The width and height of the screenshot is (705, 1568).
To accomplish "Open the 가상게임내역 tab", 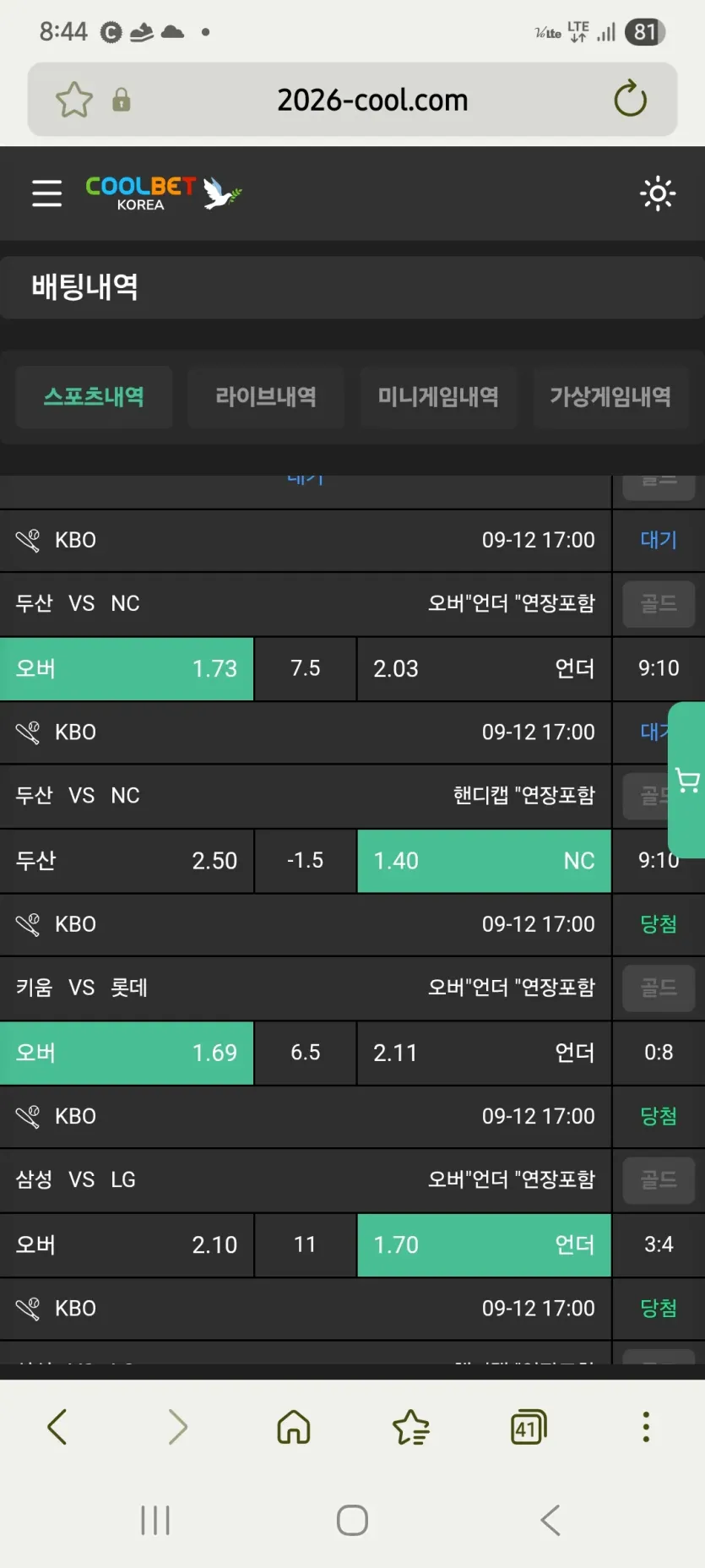I will [x=610, y=397].
